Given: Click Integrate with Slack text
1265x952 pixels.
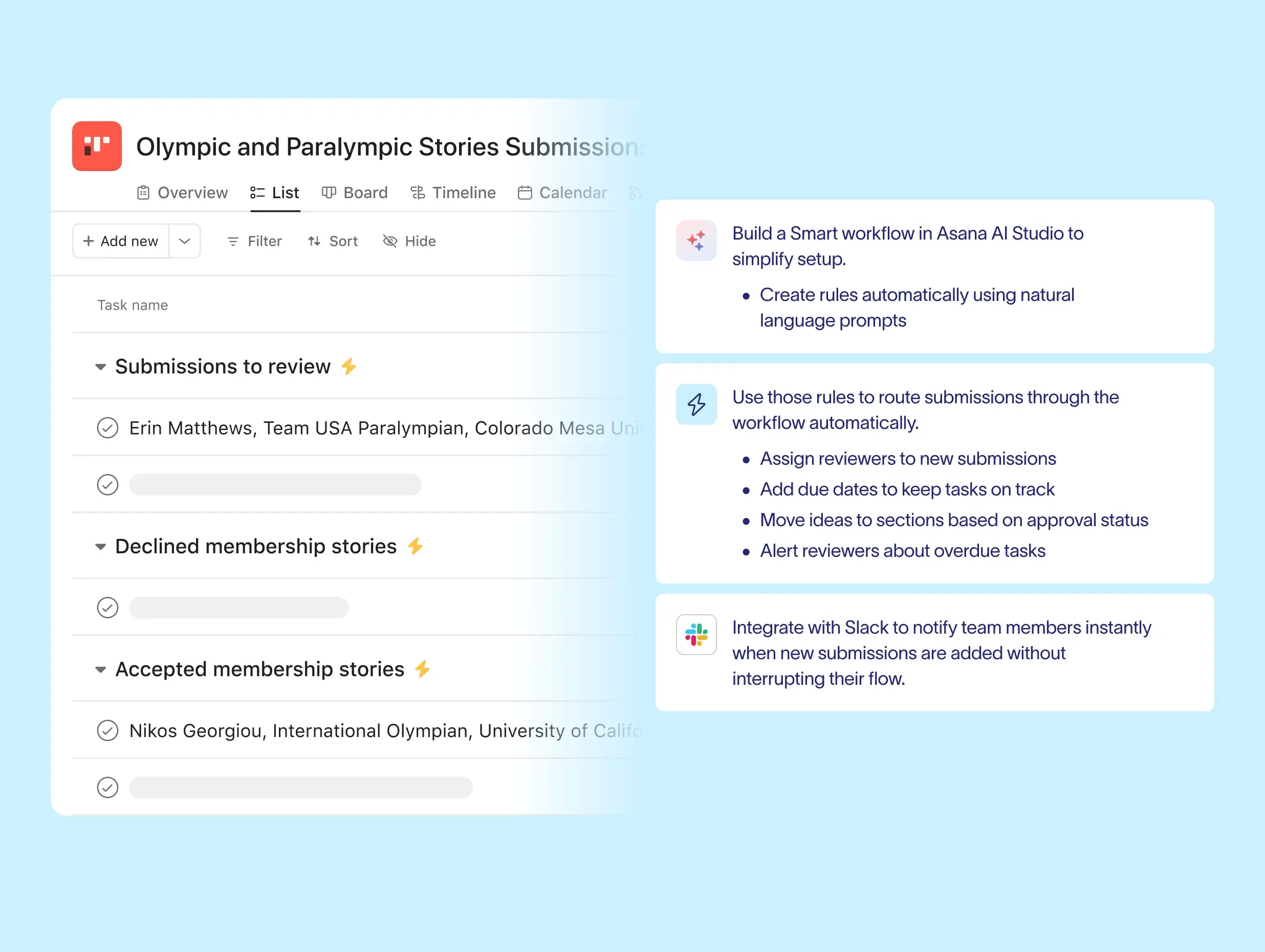Looking at the screenshot, I should tap(941, 654).
